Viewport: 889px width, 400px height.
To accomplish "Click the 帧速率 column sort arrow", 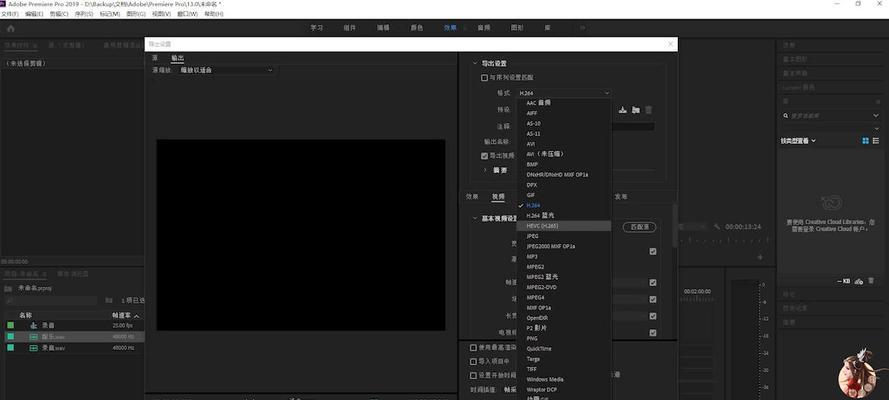I will click(136, 316).
